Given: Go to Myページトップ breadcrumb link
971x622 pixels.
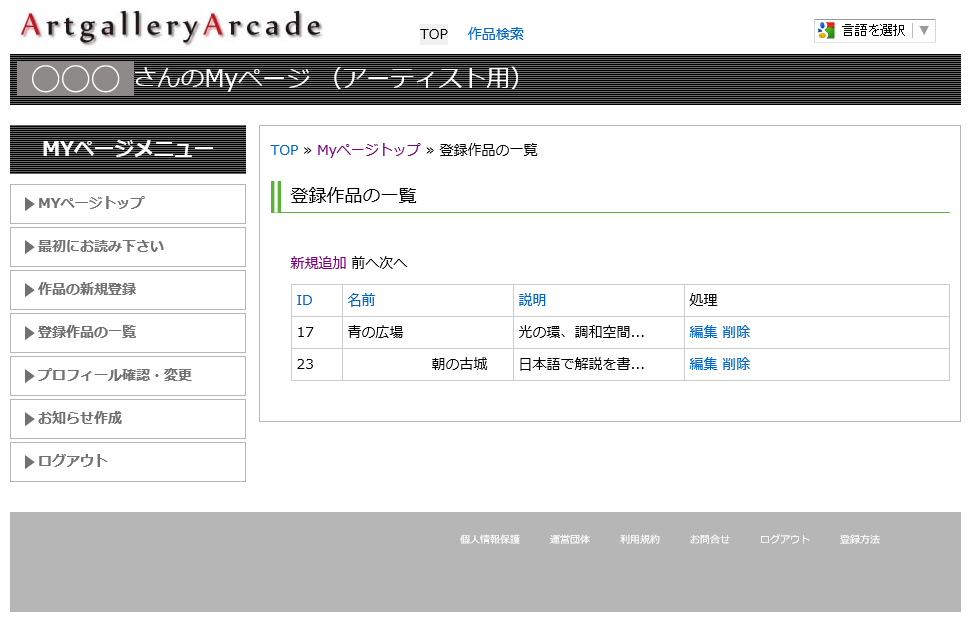Looking at the screenshot, I should [x=368, y=150].
